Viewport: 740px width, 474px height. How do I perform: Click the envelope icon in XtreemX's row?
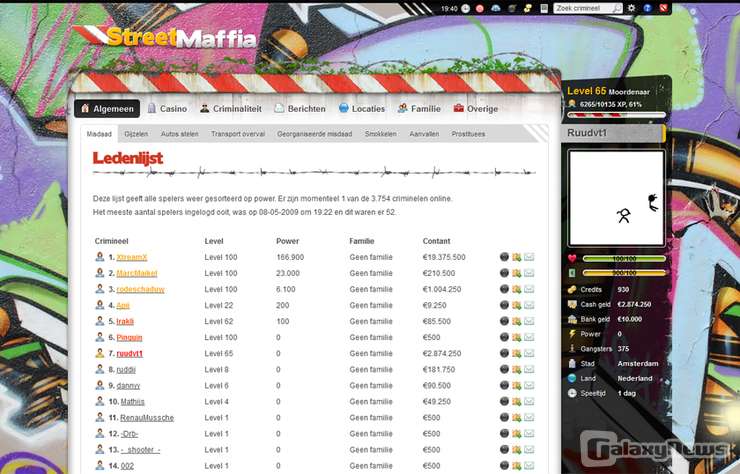(529, 257)
